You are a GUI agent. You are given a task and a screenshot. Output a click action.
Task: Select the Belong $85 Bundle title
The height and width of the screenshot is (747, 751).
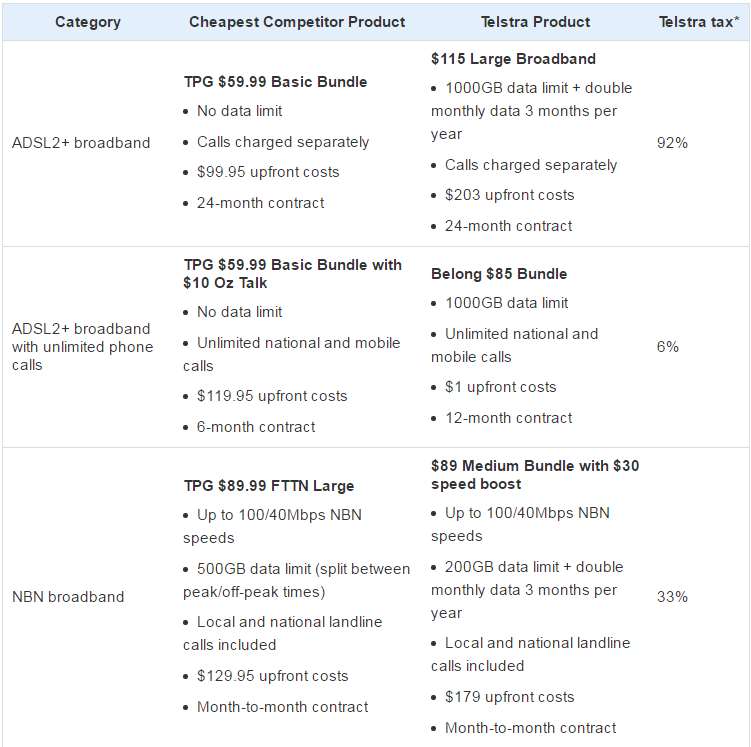[499, 274]
